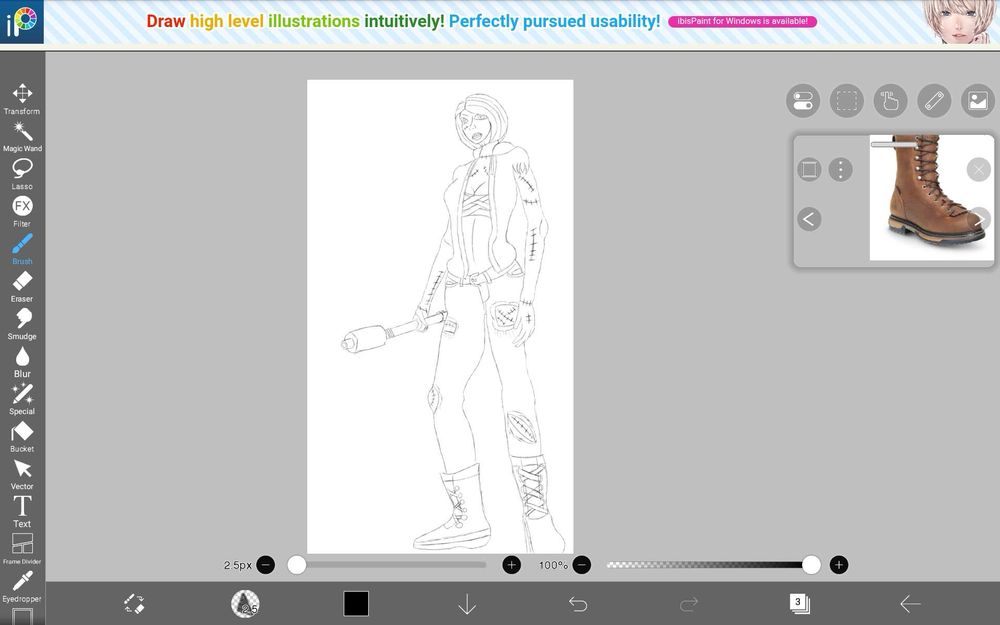1000x625 pixels.
Task: Click the opacity slider handle
Action: [x=811, y=565]
